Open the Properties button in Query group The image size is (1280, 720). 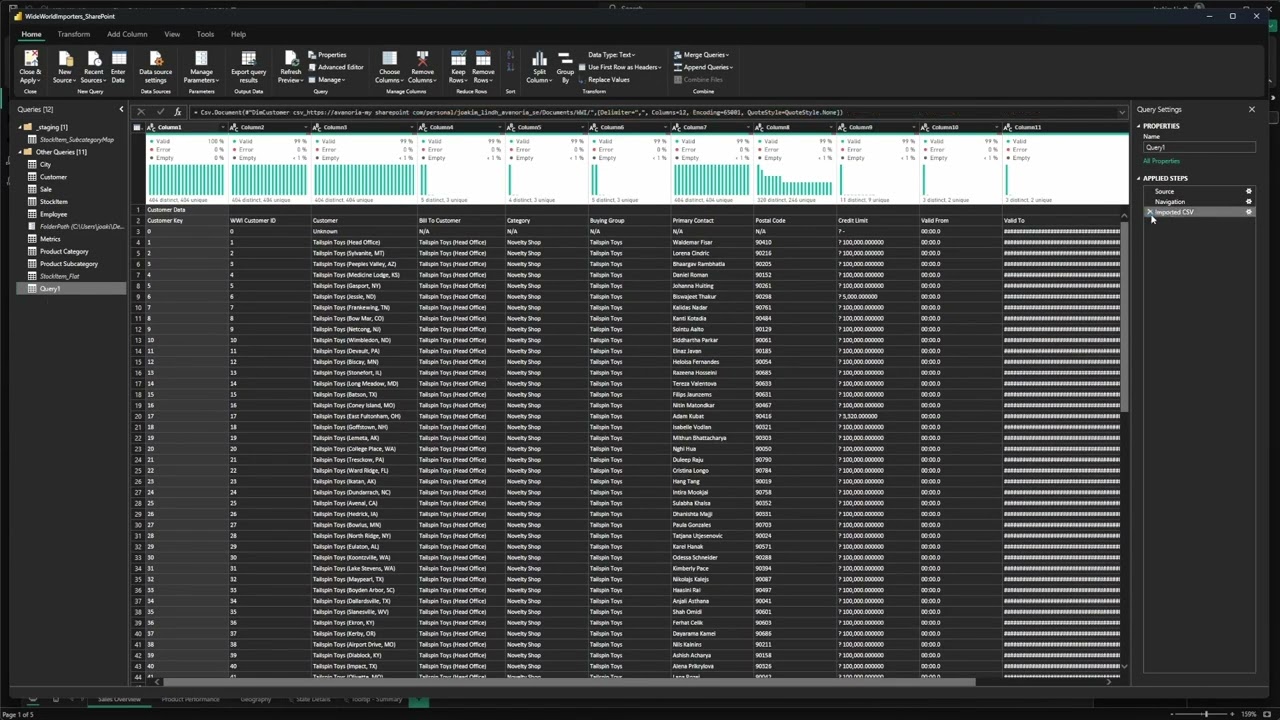(327, 55)
